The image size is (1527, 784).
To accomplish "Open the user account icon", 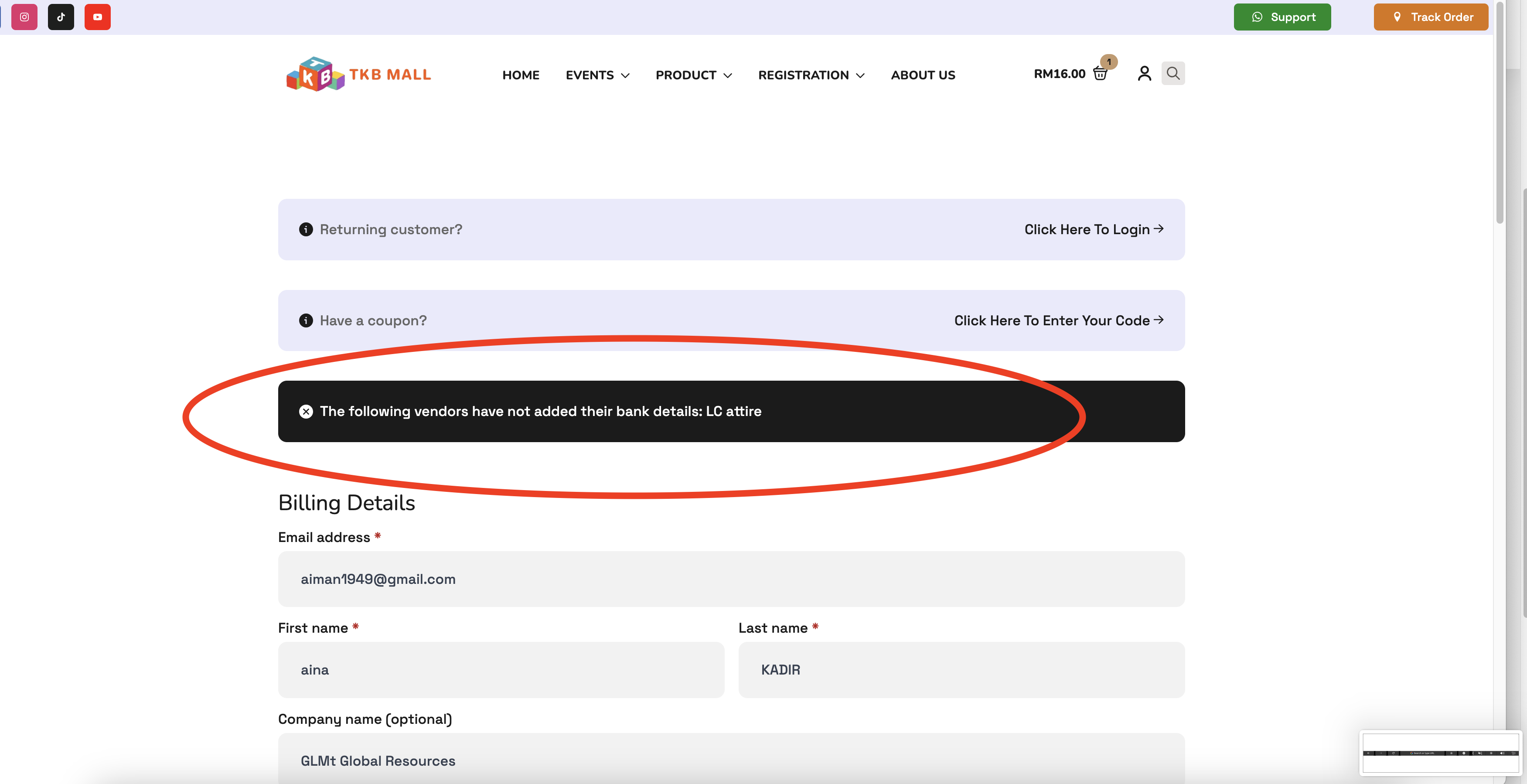I will coord(1145,74).
